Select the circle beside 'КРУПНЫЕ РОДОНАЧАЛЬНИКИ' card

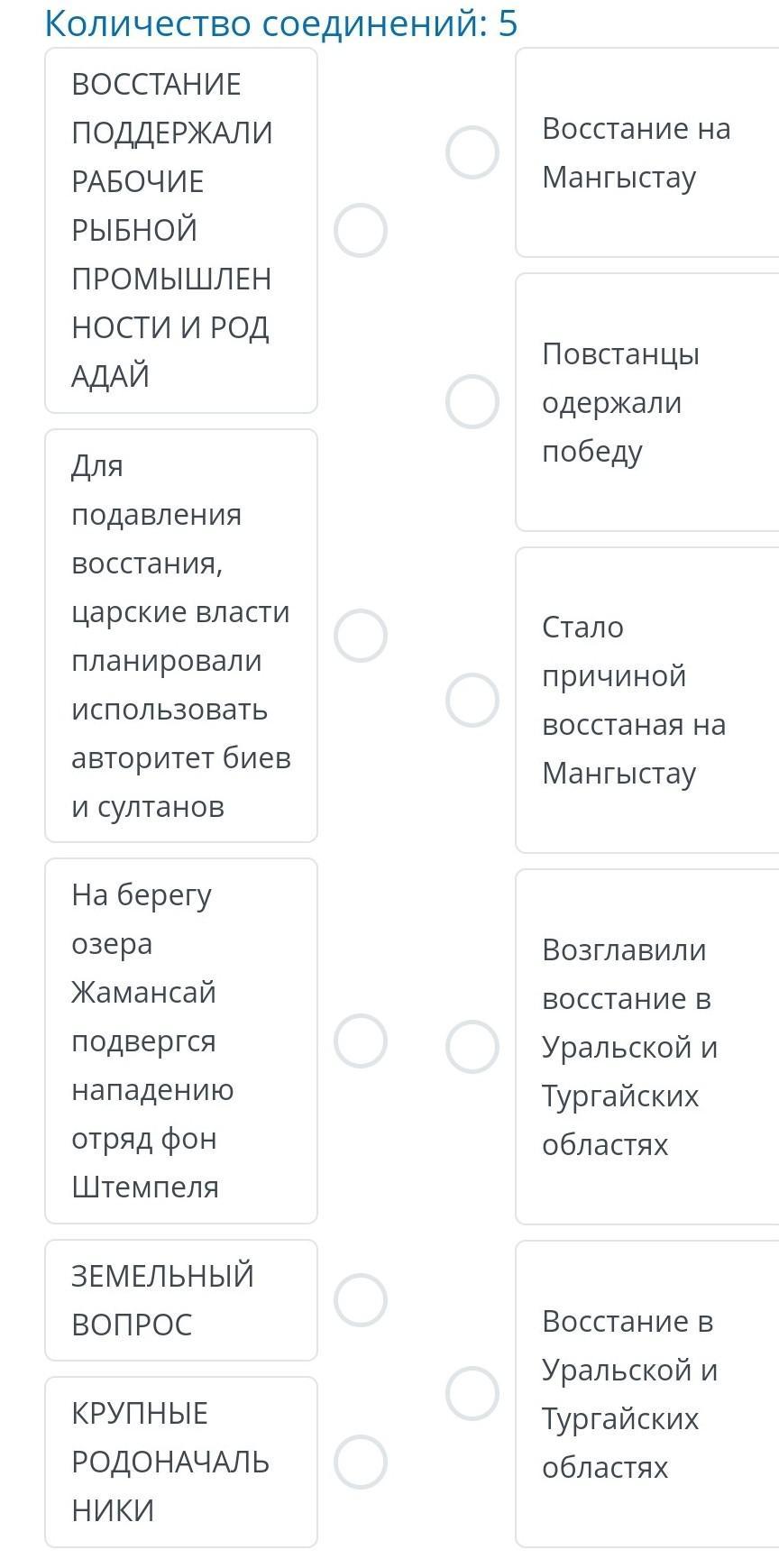point(361,1462)
